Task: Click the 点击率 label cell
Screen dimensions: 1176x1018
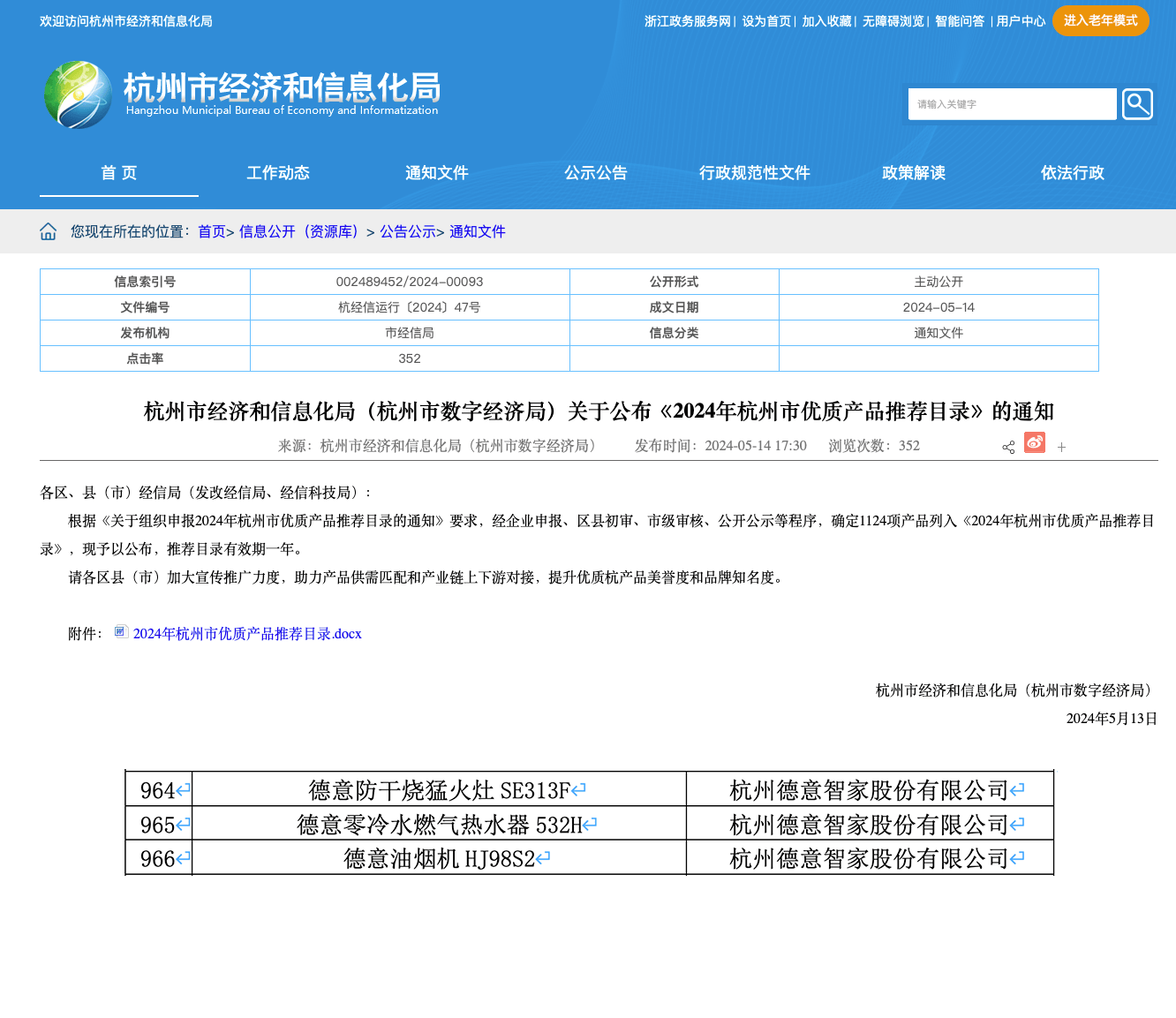Action: (145, 358)
